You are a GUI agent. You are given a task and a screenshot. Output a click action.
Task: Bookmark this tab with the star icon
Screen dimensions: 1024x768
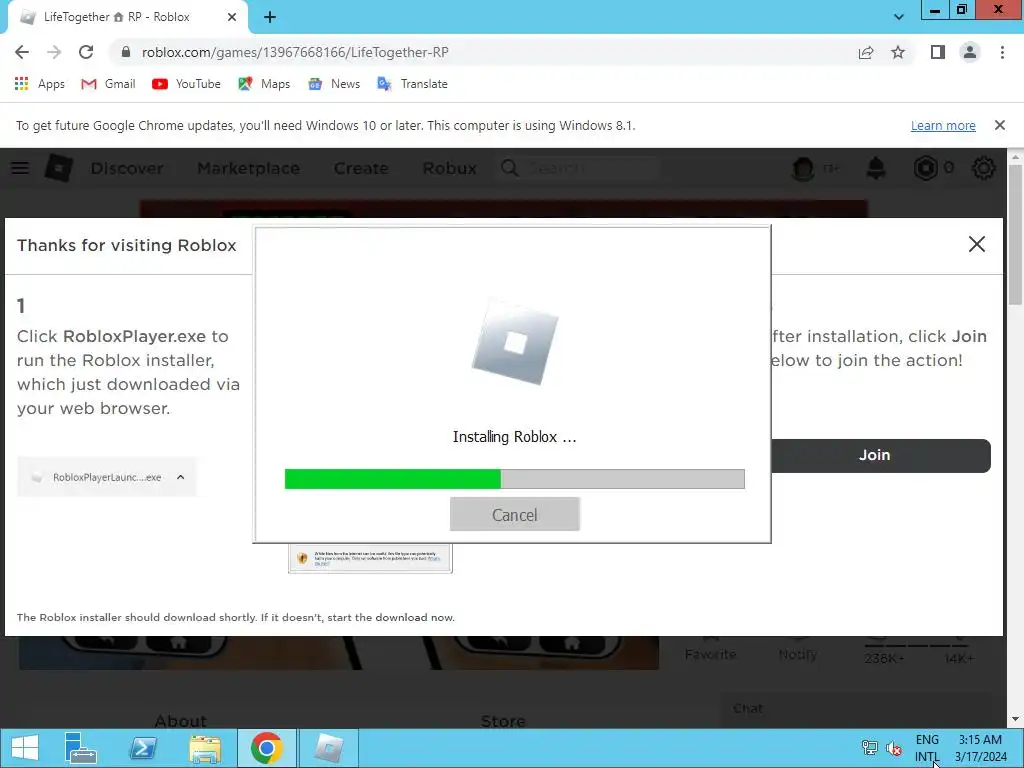[x=898, y=52]
